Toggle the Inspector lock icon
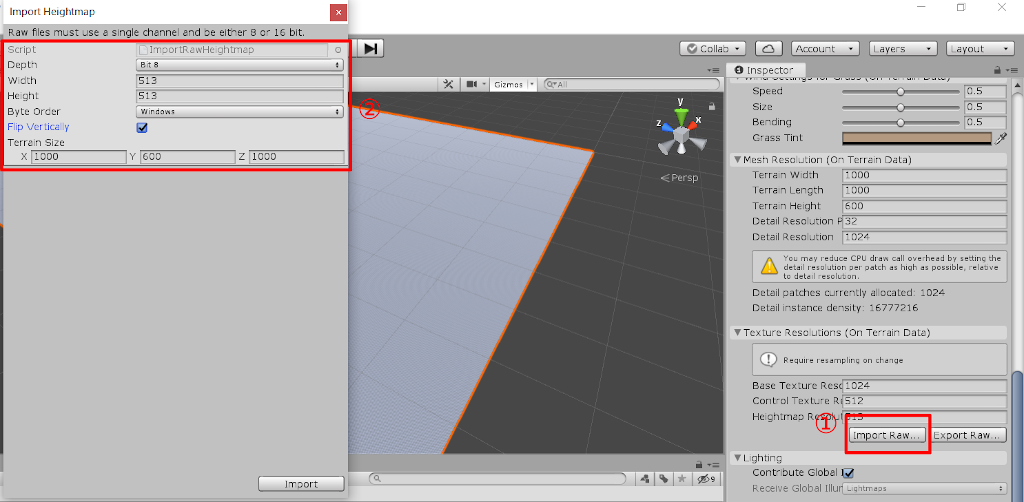The height and width of the screenshot is (502, 1024). point(997,70)
